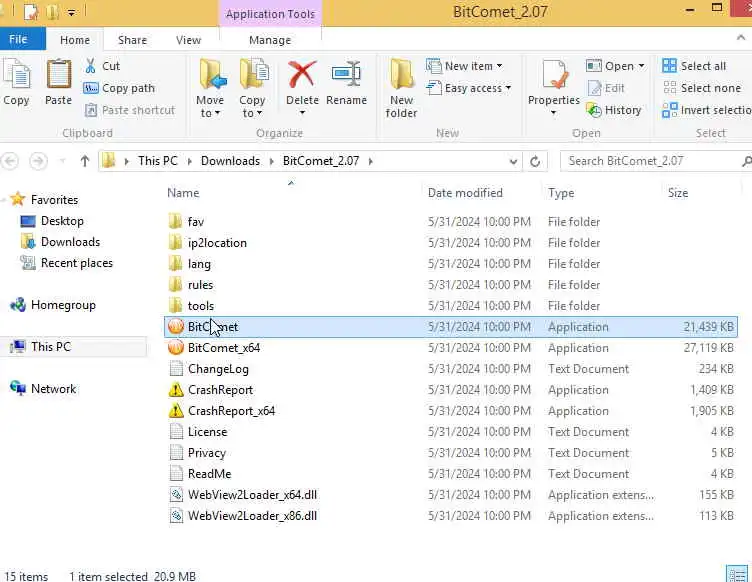The height and width of the screenshot is (582, 752).
Task: Switch to the View ribbon tab
Action: pyautogui.click(x=188, y=40)
